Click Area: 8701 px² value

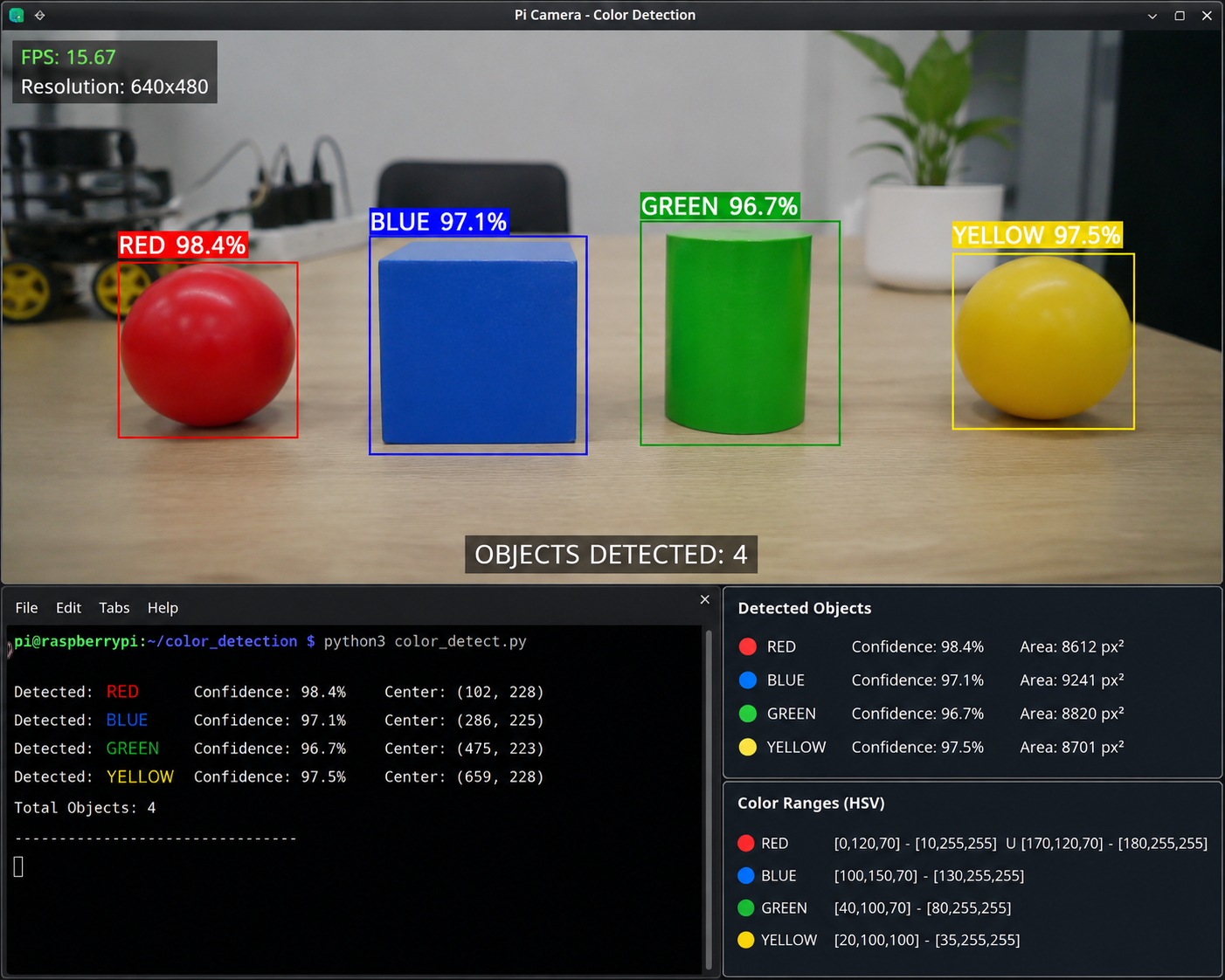tap(1072, 747)
